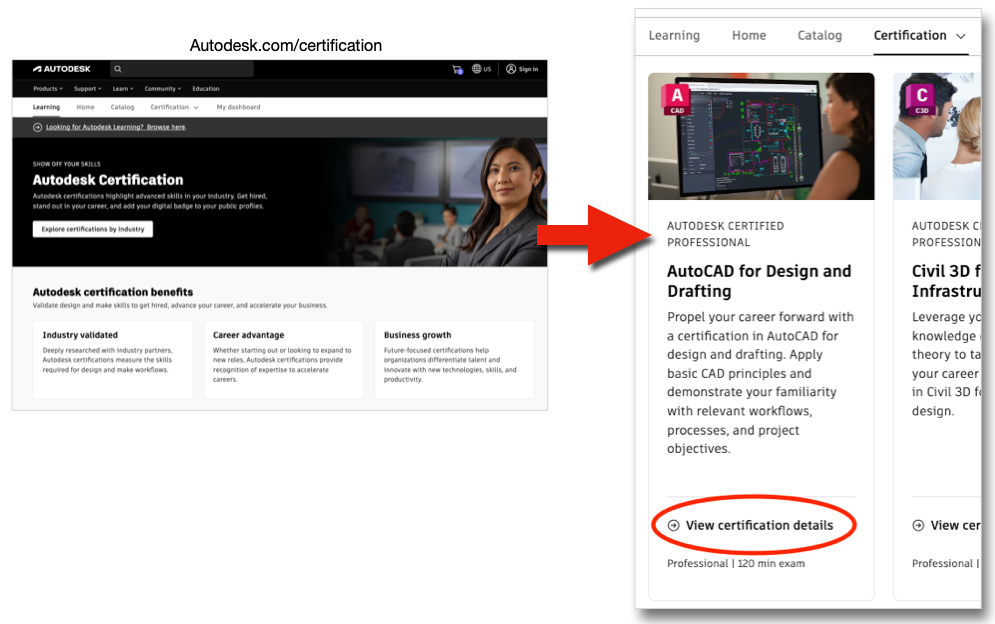Select the Learning tab in small page
Viewport: 995px width, 624px height.
coord(46,107)
